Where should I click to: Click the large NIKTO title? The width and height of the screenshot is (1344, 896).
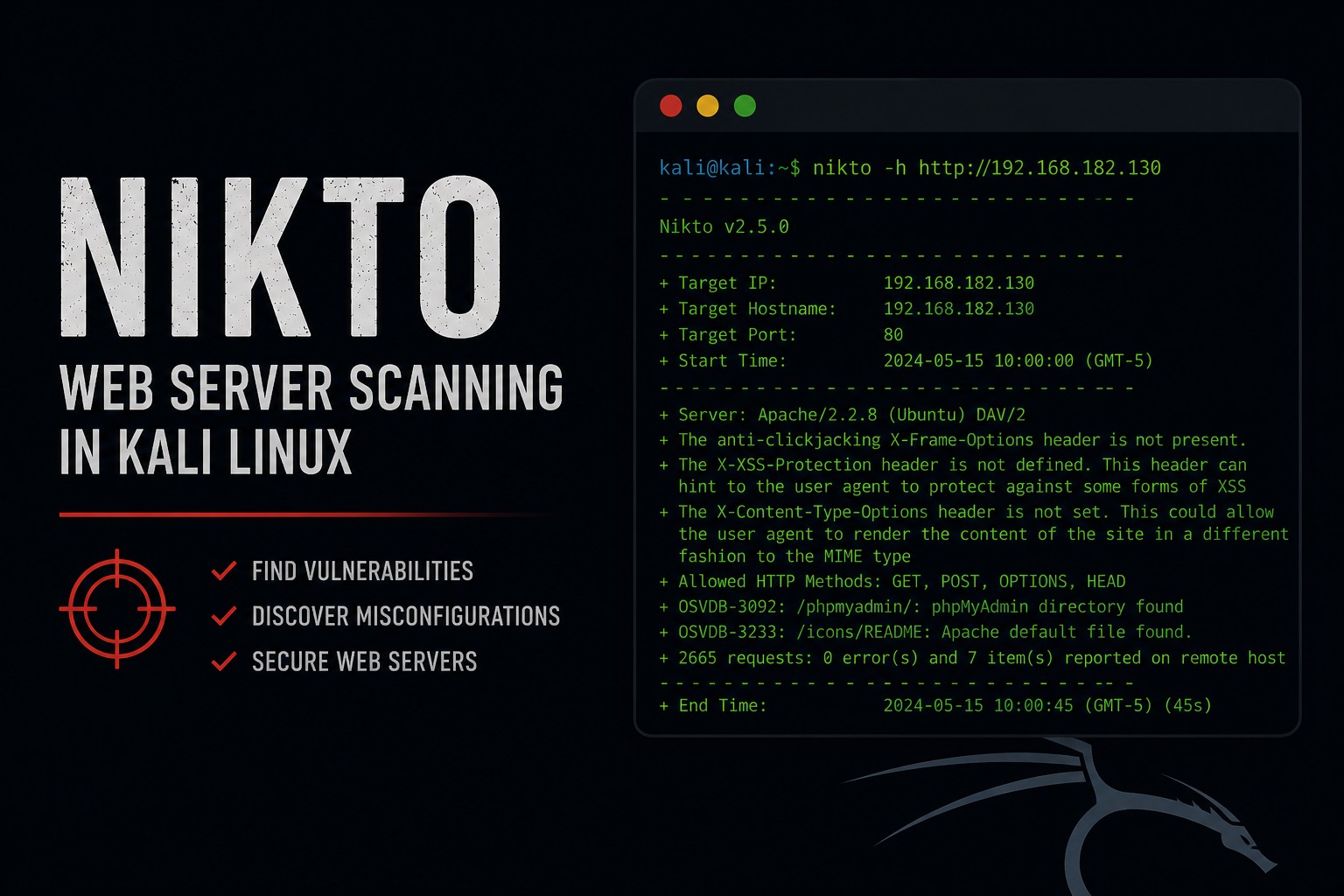pyautogui.click(x=281, y=257)
